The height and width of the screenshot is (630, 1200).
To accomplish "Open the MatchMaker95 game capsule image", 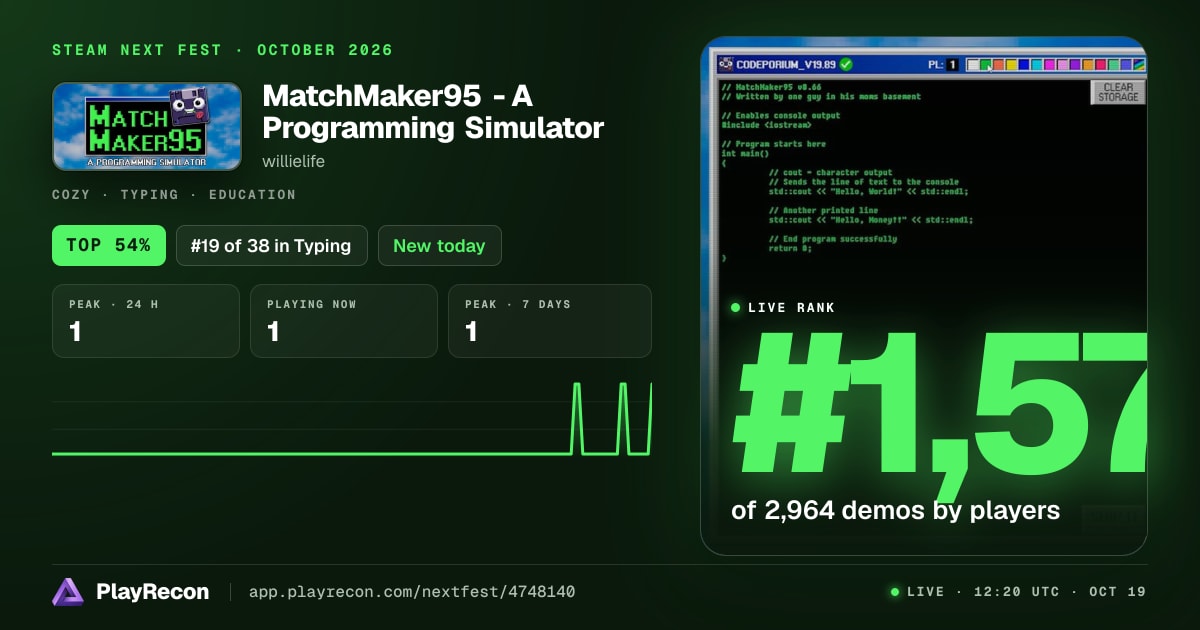I will click(x=147, y=126).
